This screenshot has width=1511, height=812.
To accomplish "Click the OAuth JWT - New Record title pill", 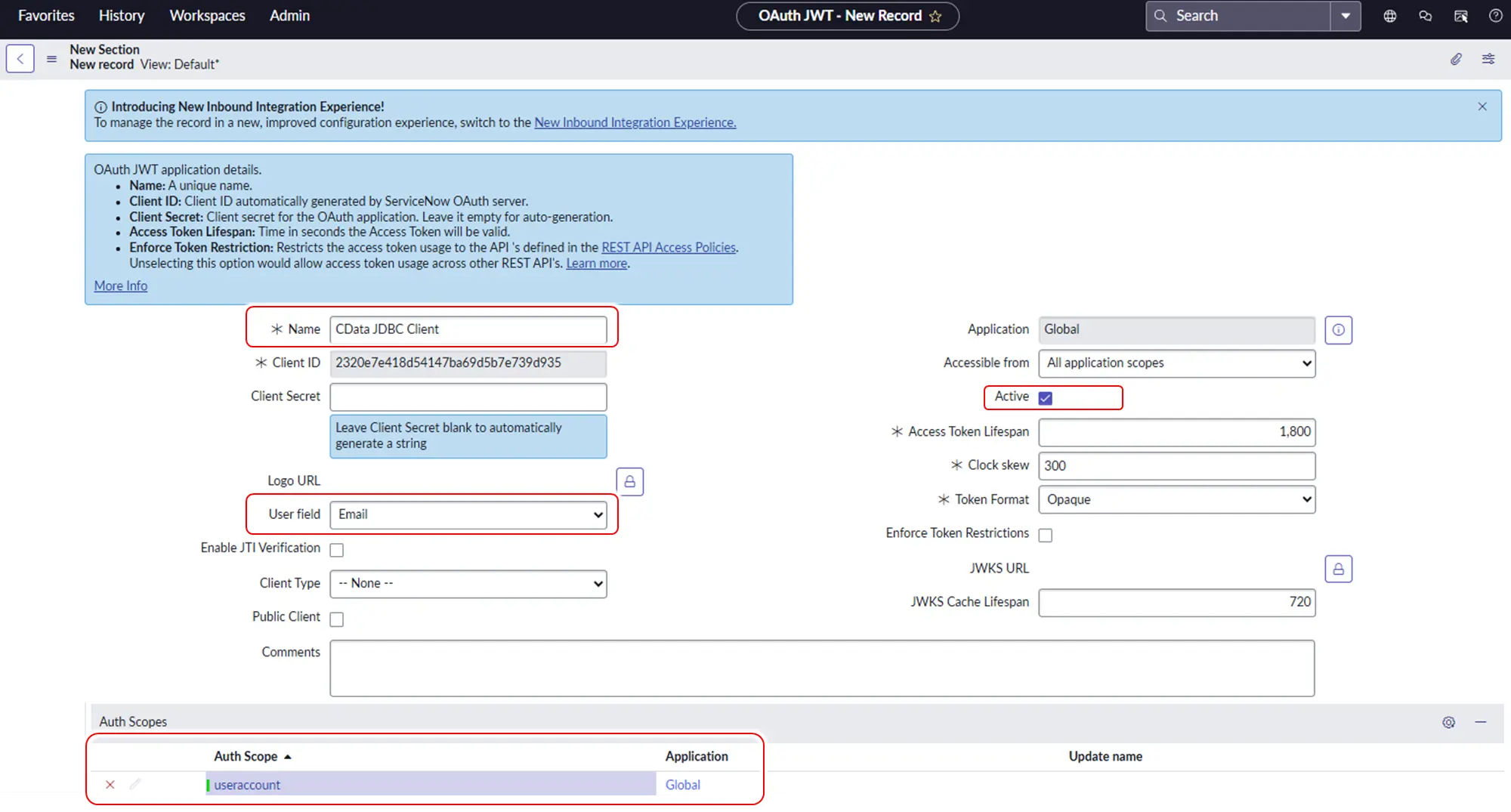I will coord(848,16).
